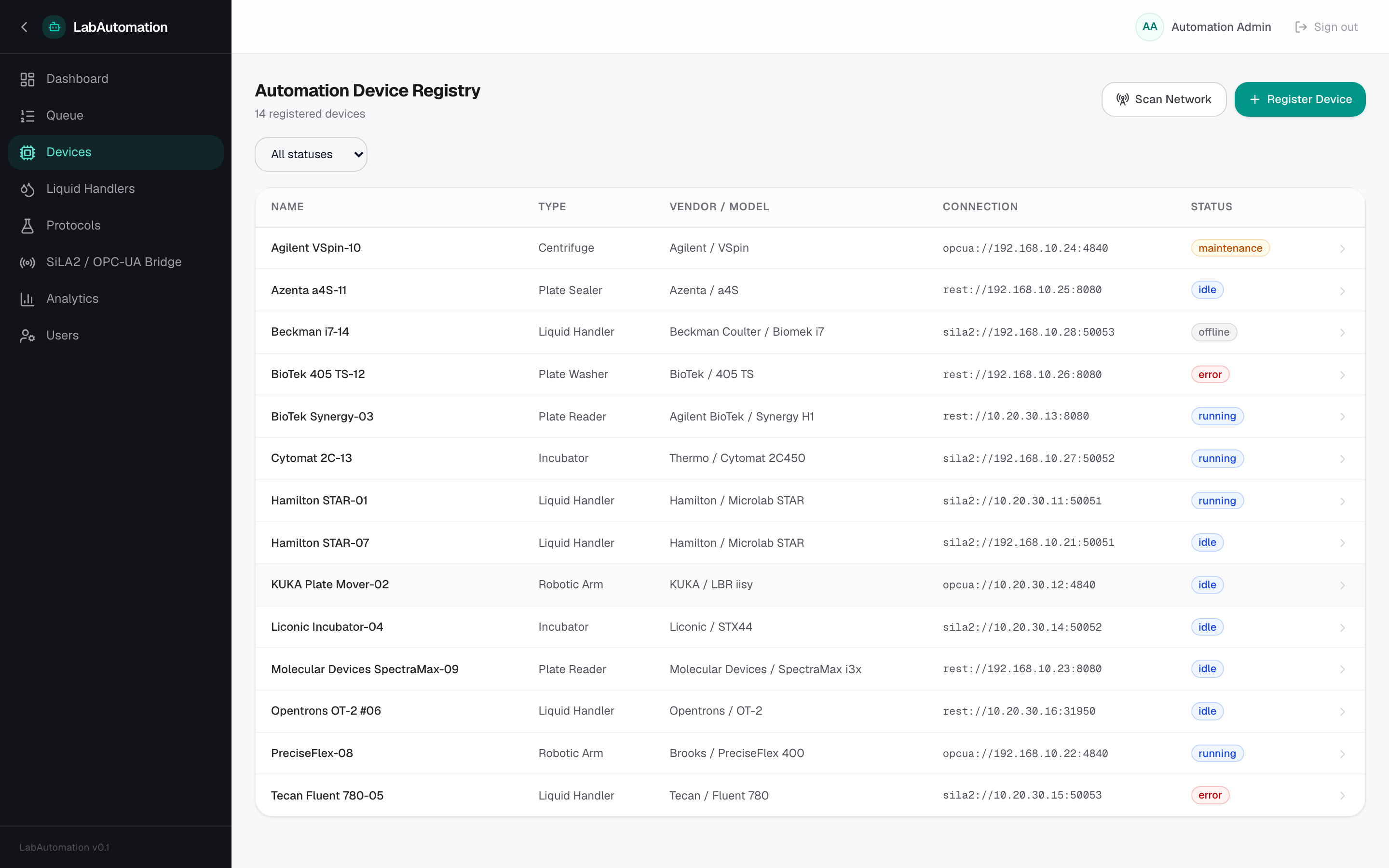Expand the Liconic Incubator-04 row chevron
The height and width of the screenshot is (868, 1389).
point(1342,627)
